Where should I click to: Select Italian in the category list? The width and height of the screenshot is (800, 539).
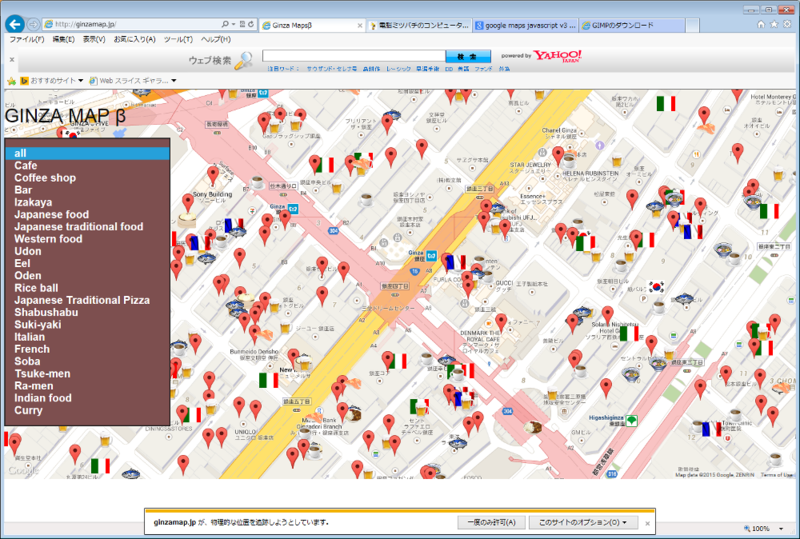pyautogui.click(x=87, y=337)
